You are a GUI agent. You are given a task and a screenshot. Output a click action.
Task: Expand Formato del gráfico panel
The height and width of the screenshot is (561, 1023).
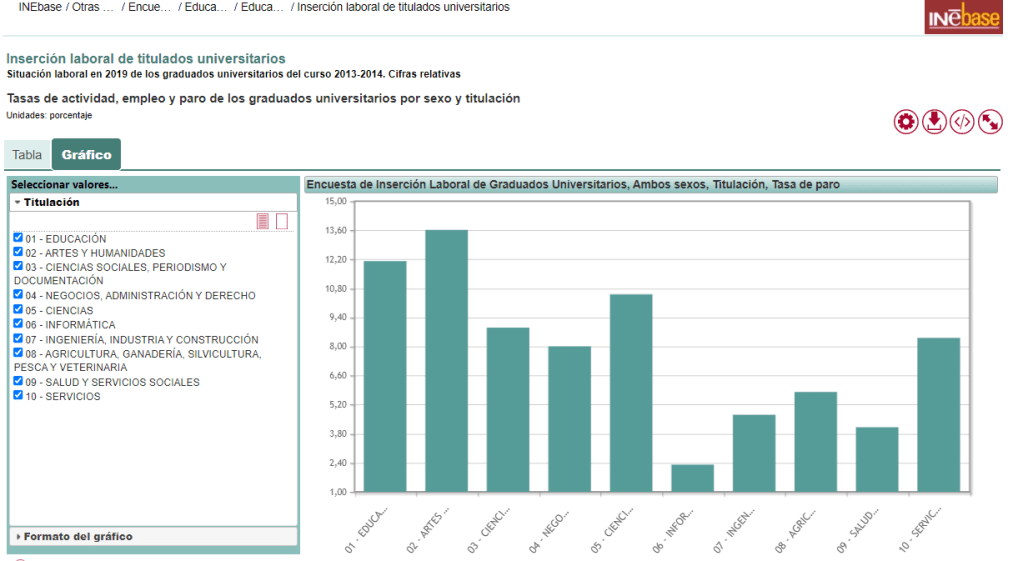click(78, 537)
